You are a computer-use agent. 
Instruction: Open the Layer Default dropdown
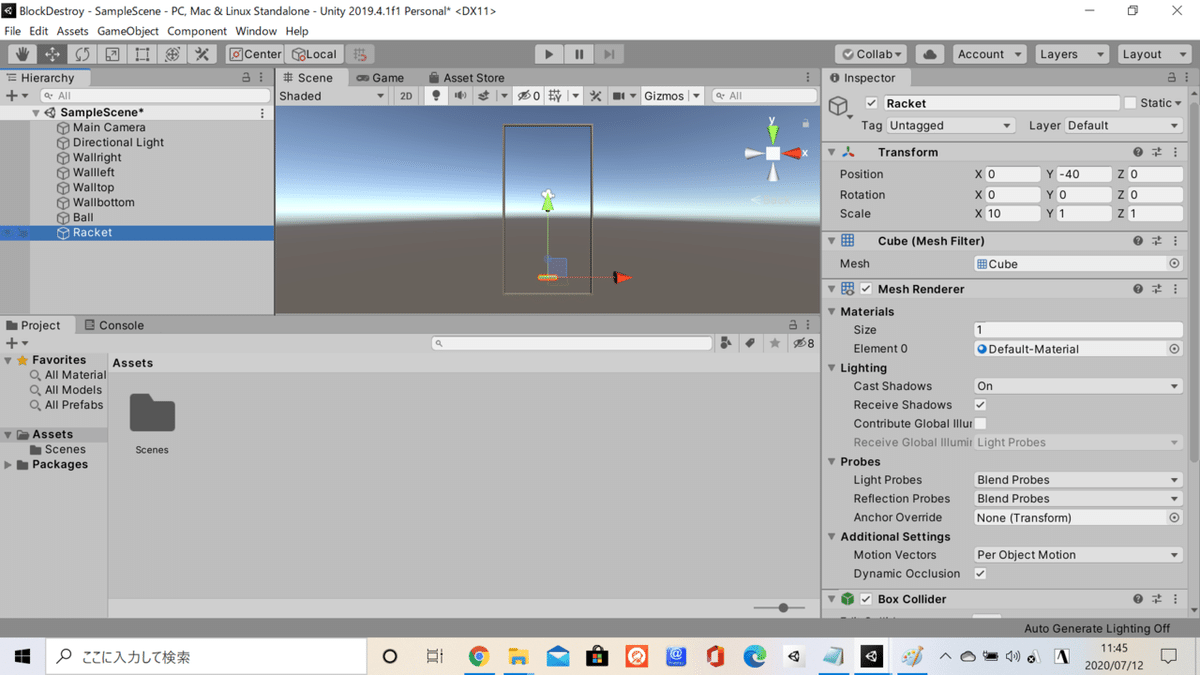(x=1124, y=125)
